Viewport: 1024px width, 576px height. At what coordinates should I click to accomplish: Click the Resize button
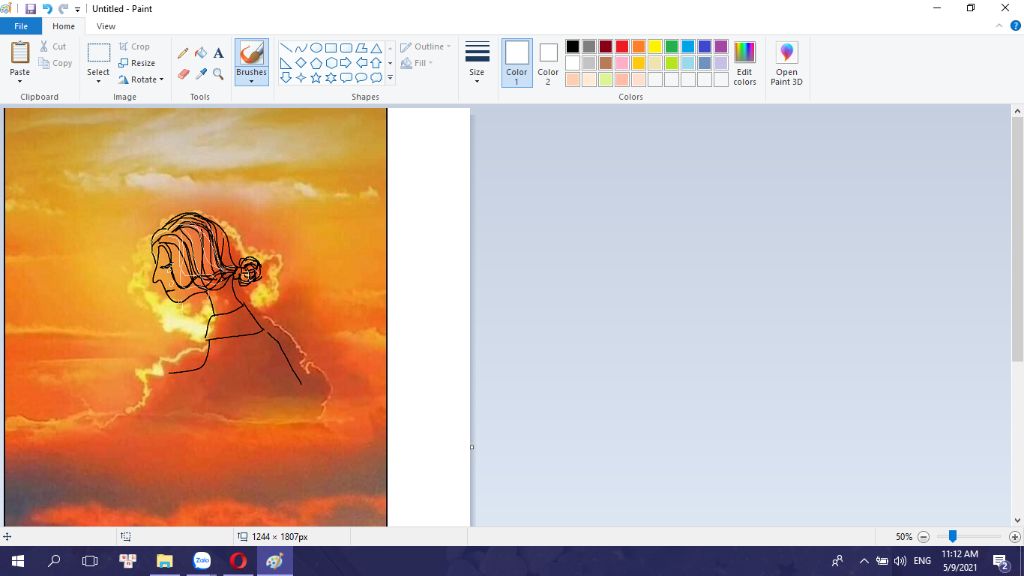coord(137,63)
